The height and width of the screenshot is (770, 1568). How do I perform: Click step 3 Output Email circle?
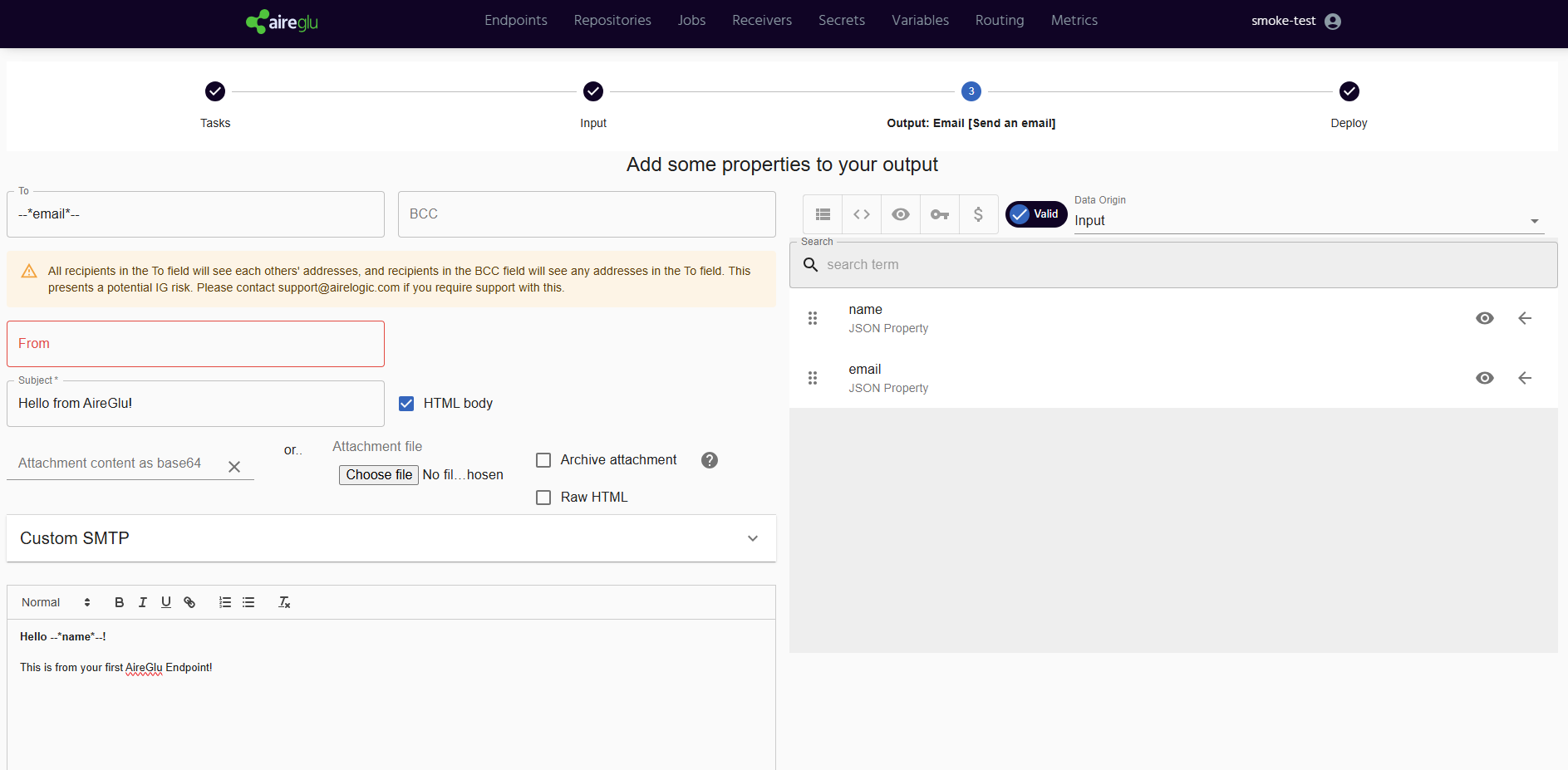pyautogui.click(x=971, y=91)
